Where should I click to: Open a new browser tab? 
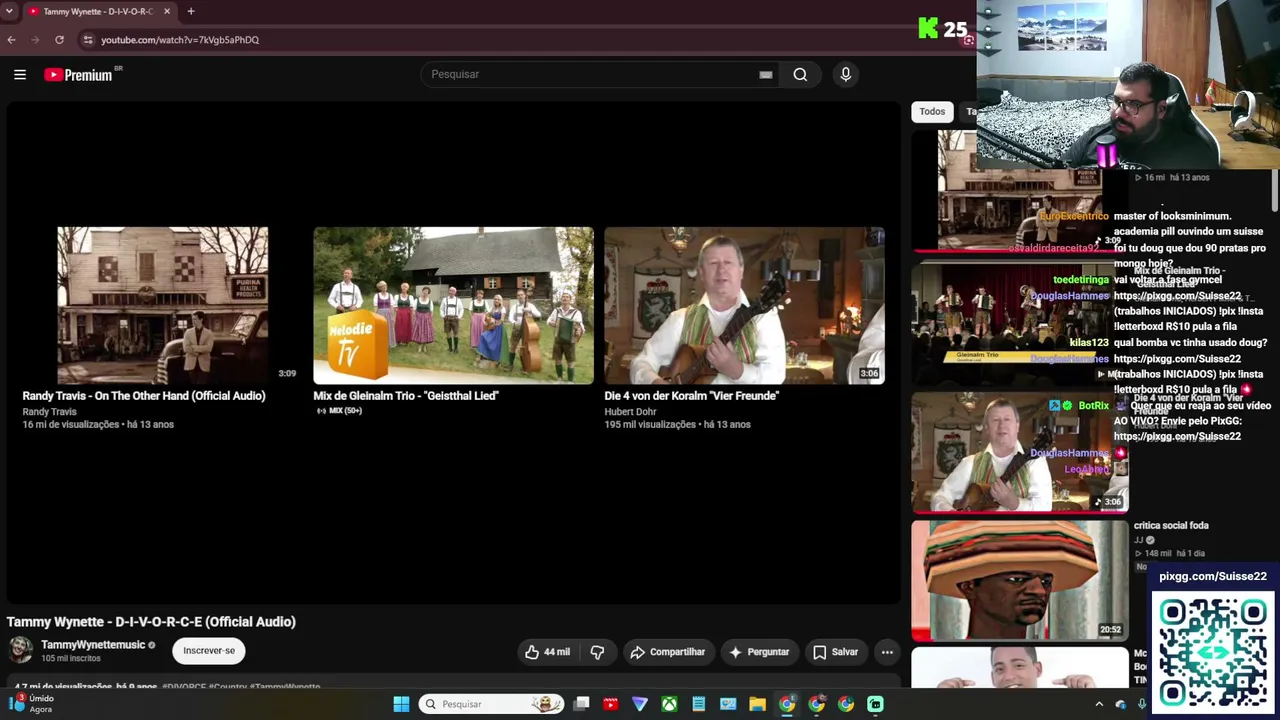[x=191, y=11]
